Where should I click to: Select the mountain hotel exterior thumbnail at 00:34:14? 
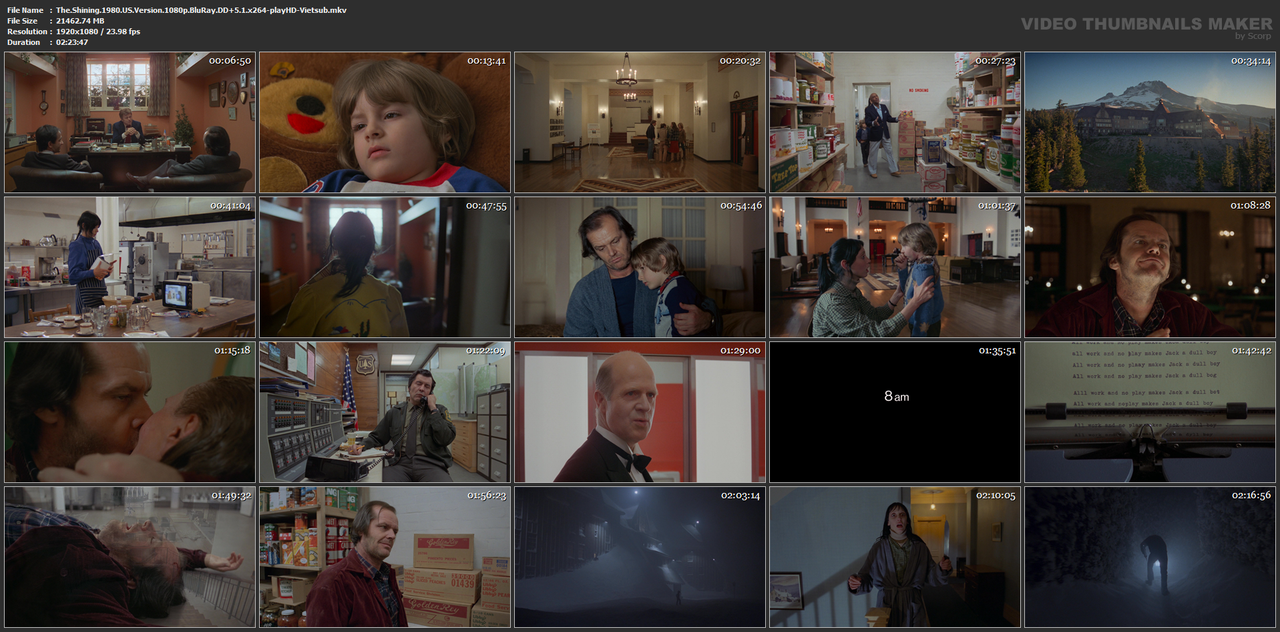click(x=1150, y=122)
